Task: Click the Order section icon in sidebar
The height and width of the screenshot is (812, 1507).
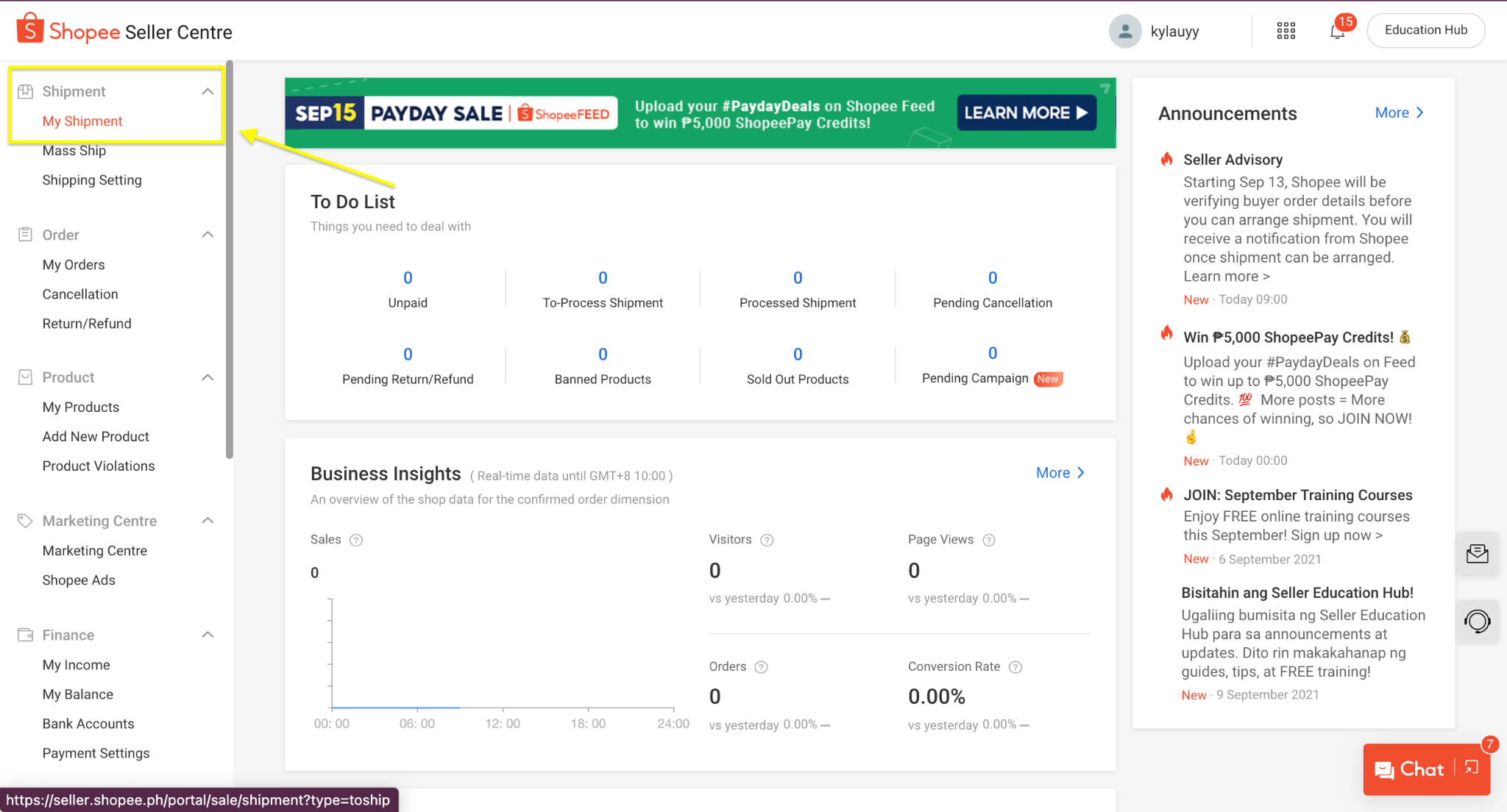Action: [26, 235]
